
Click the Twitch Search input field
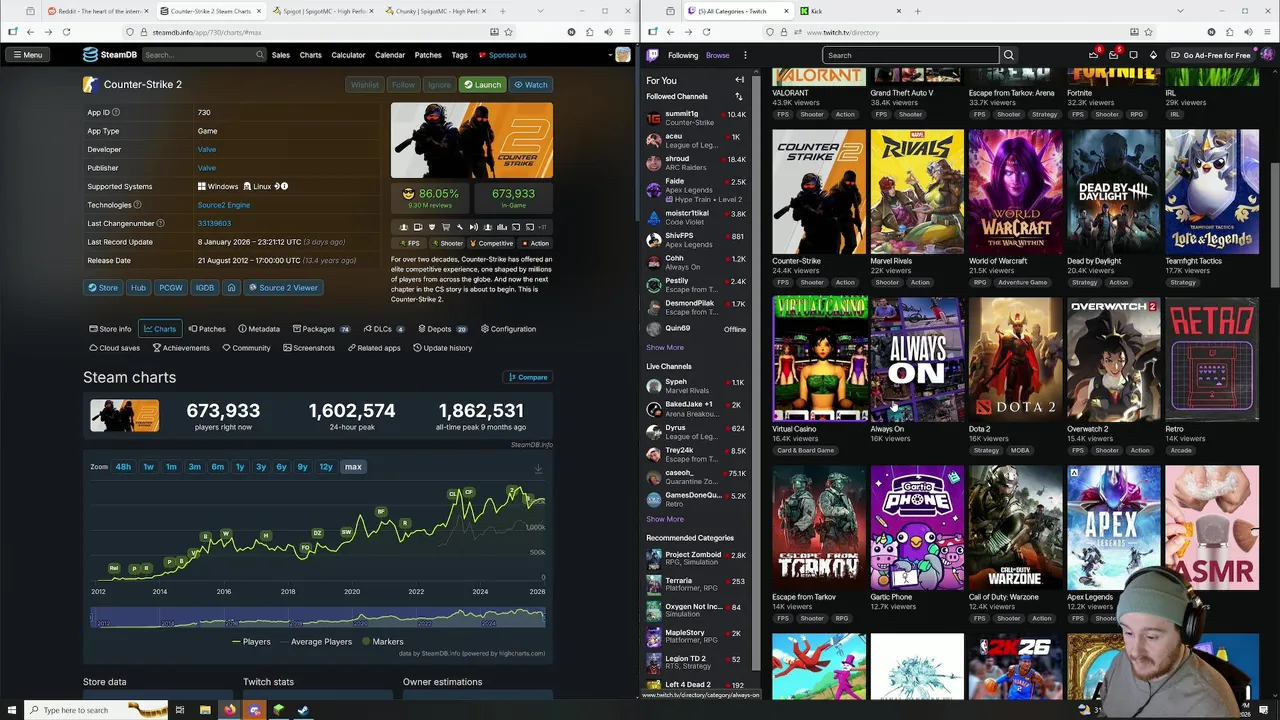point(910,55)
